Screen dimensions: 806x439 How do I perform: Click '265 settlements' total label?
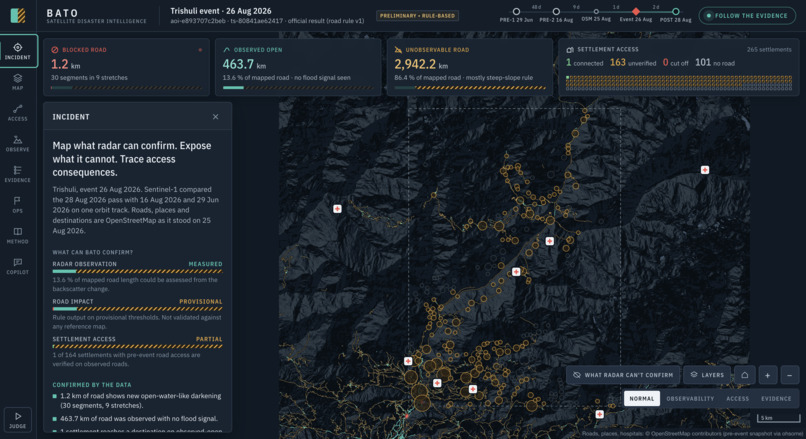click(x=769, y=49)
